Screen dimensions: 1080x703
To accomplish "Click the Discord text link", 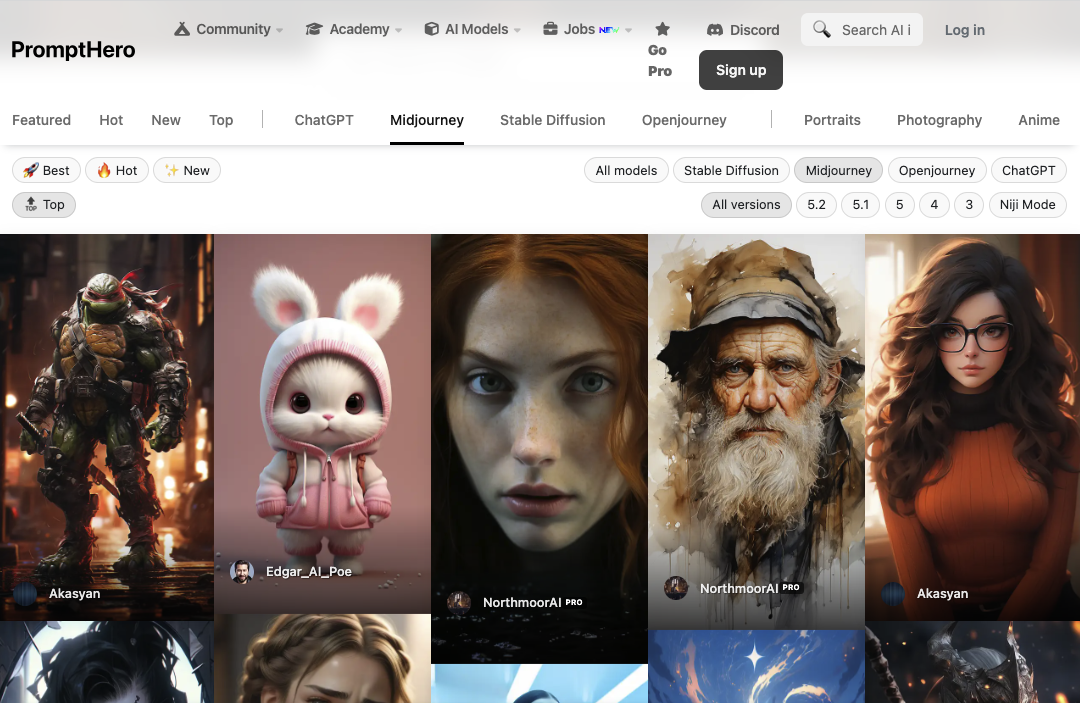I will pos(754,30).
